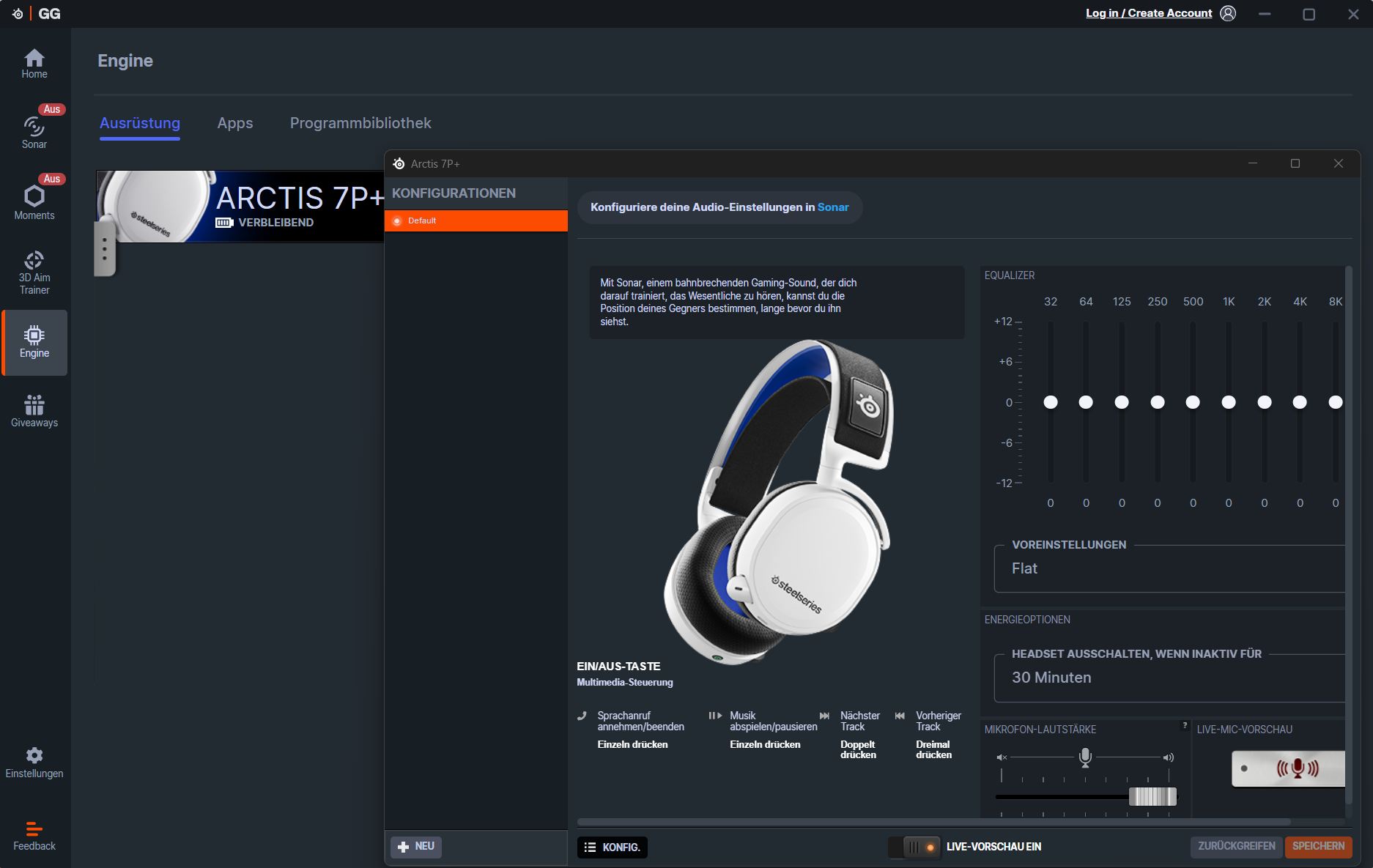The width and height of the screenshot is (1373, 868).
Task: Click the 'Musik abspielen/pausieren' text
Action: coord(773,722)
